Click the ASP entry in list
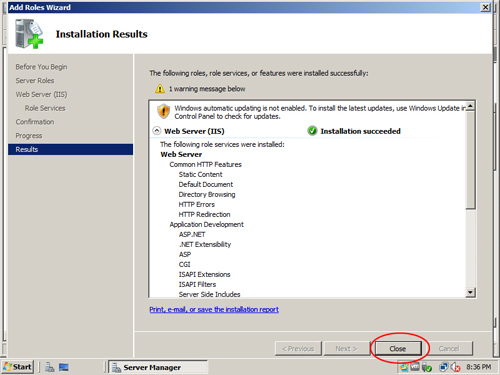Viewport: 500px width, 375px height. [x=185, y=254]
